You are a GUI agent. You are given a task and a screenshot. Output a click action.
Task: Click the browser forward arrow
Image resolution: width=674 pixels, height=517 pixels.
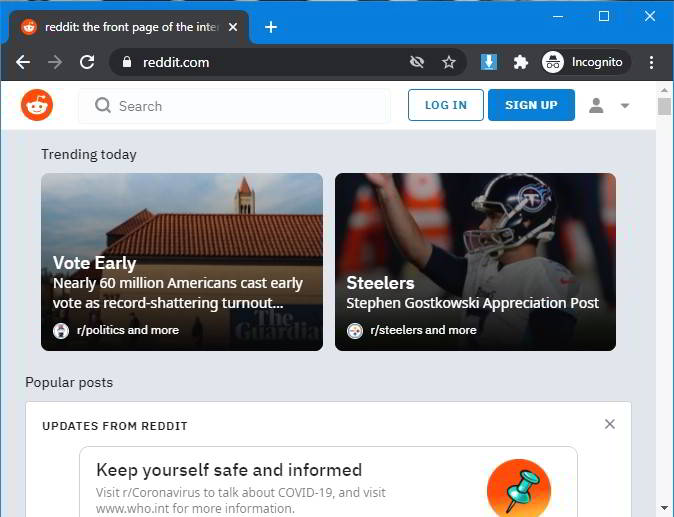pos(55,62)
